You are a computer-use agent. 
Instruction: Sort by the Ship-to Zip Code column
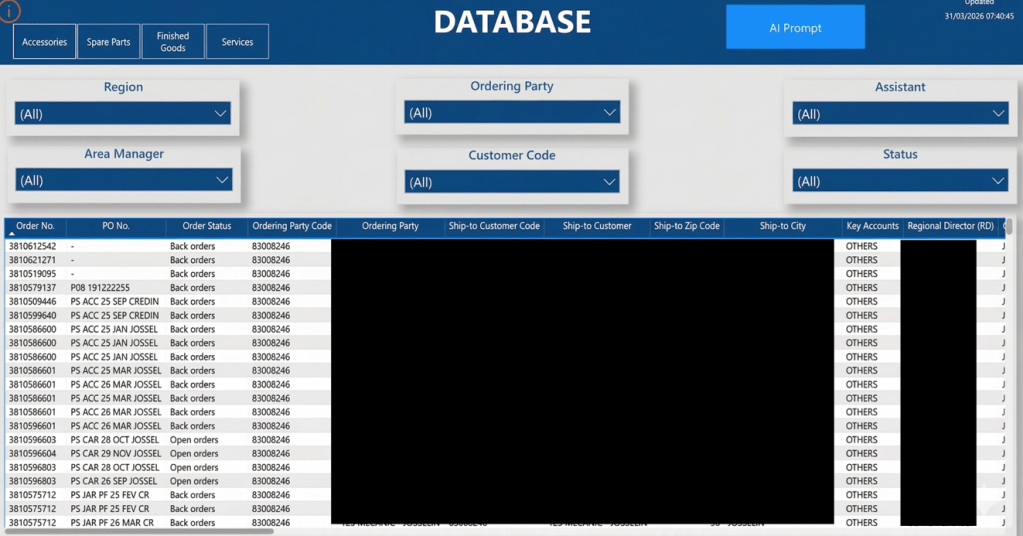pos(686,226)
